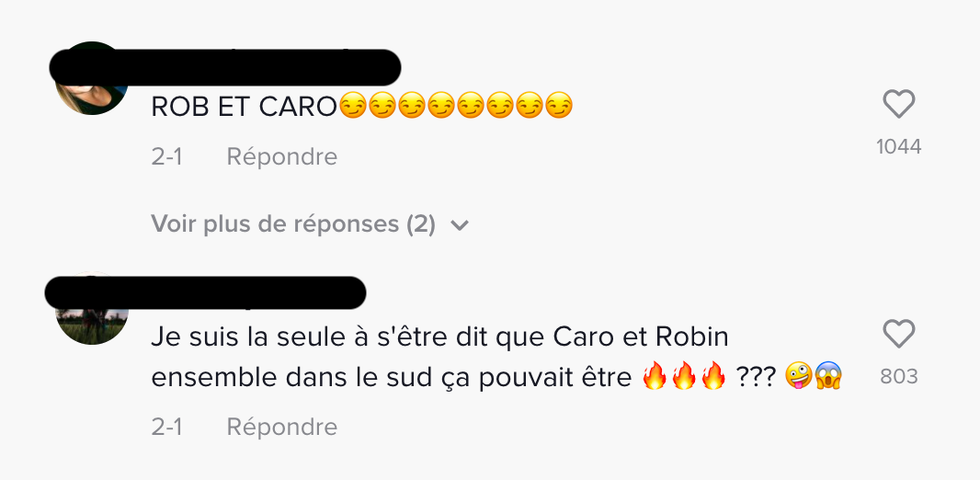Open the second commenter's redacted username
The height and width of the screenshot is (480, 980).
point(206,292)
